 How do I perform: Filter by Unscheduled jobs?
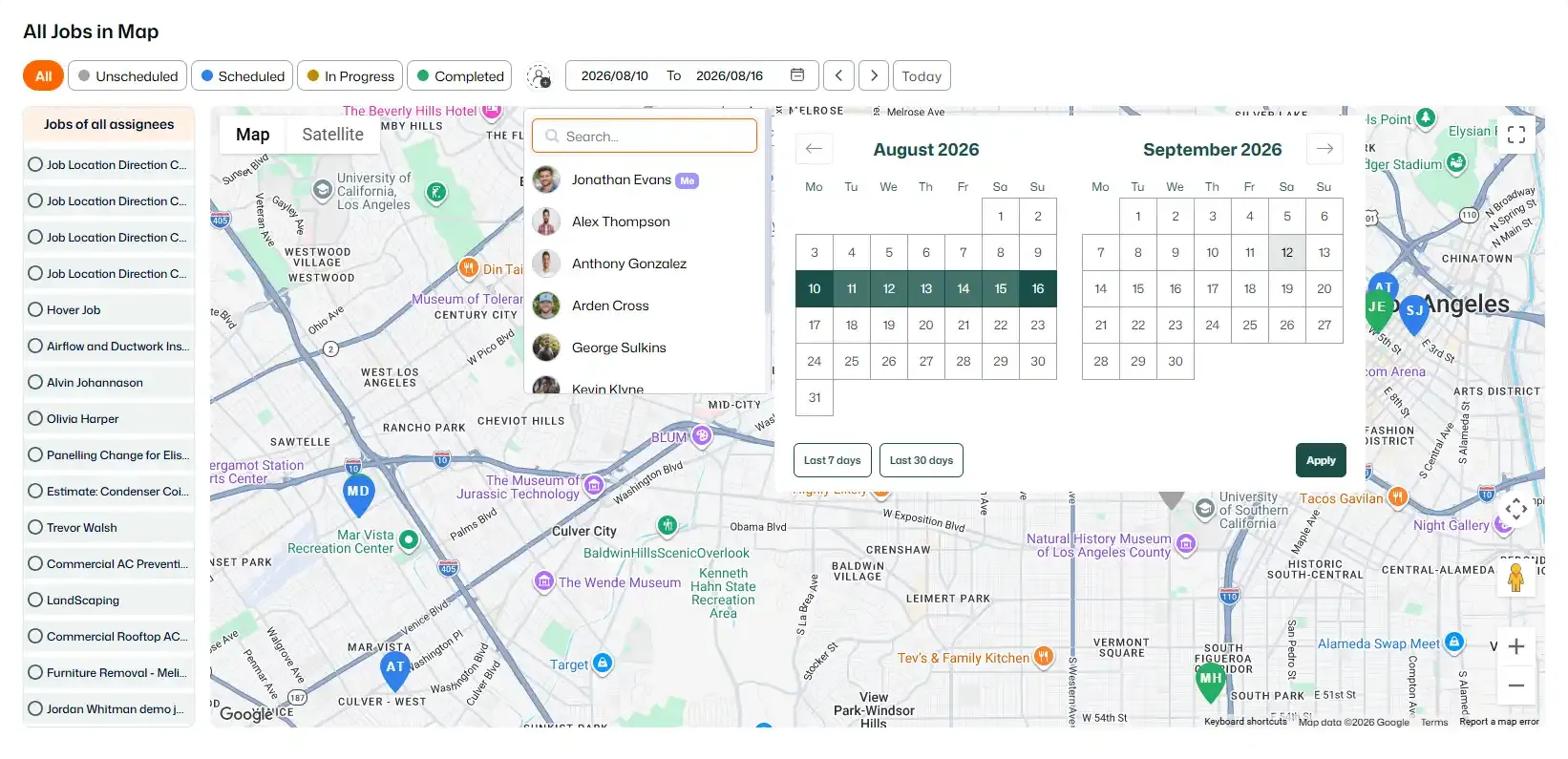pos(128,75)
